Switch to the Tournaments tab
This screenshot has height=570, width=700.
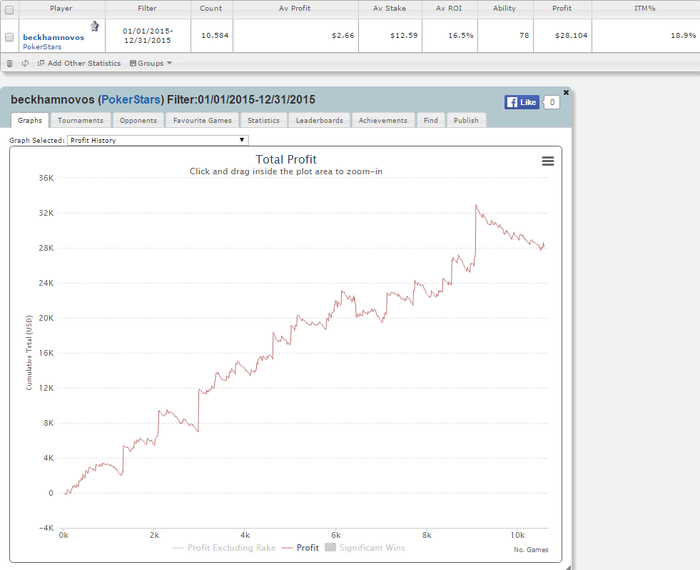click(80, 120)
